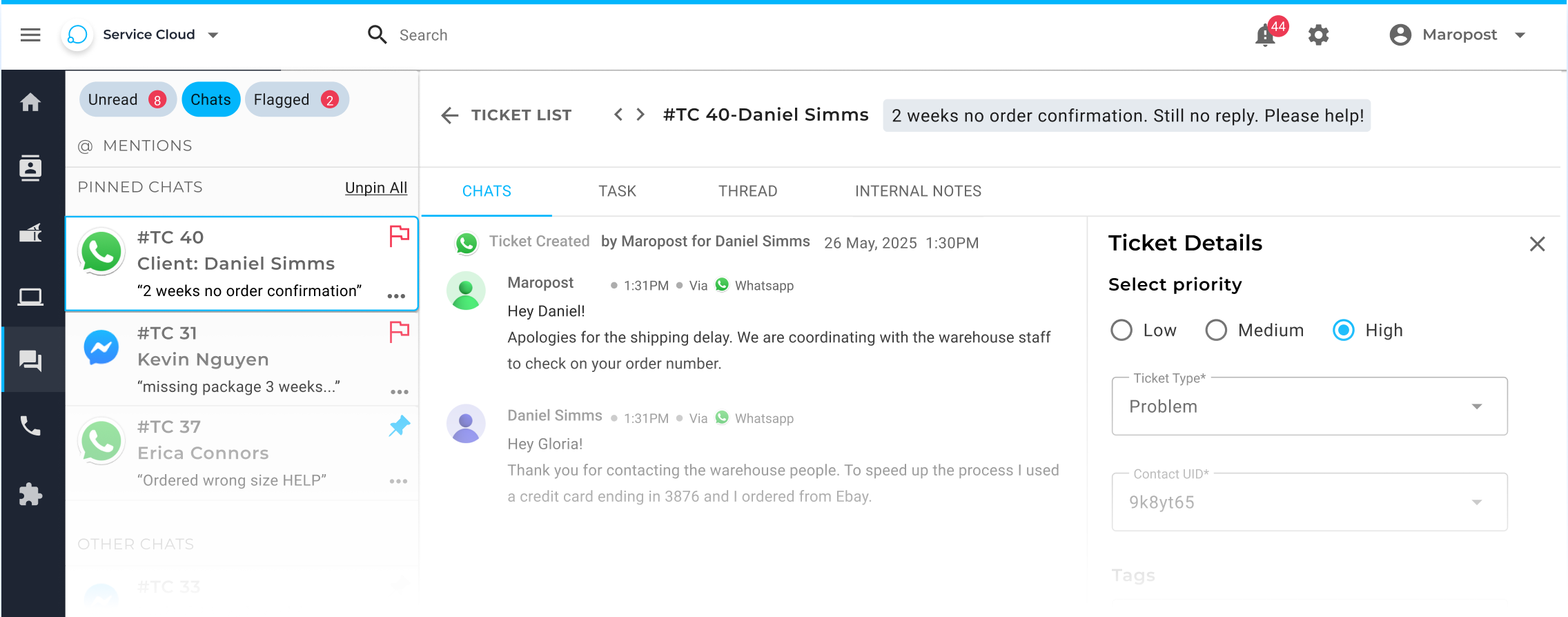Select the High priority radio button
This screenshot has width=1568, height=617.
pyautogui.click(x=1343, y=331)
